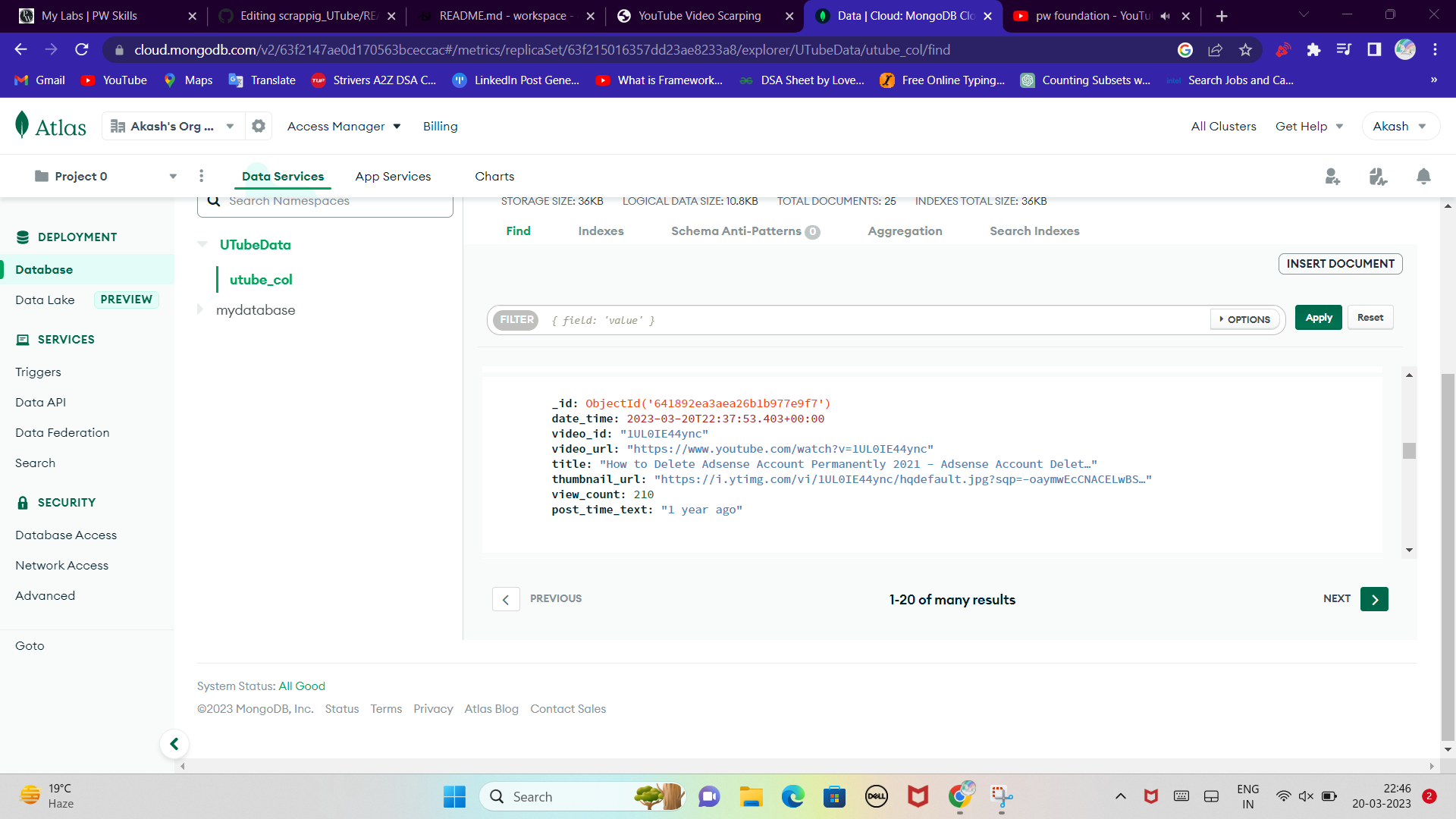Collapse the UTubeData database tree

pyautogui.click(x=202, y=244)
